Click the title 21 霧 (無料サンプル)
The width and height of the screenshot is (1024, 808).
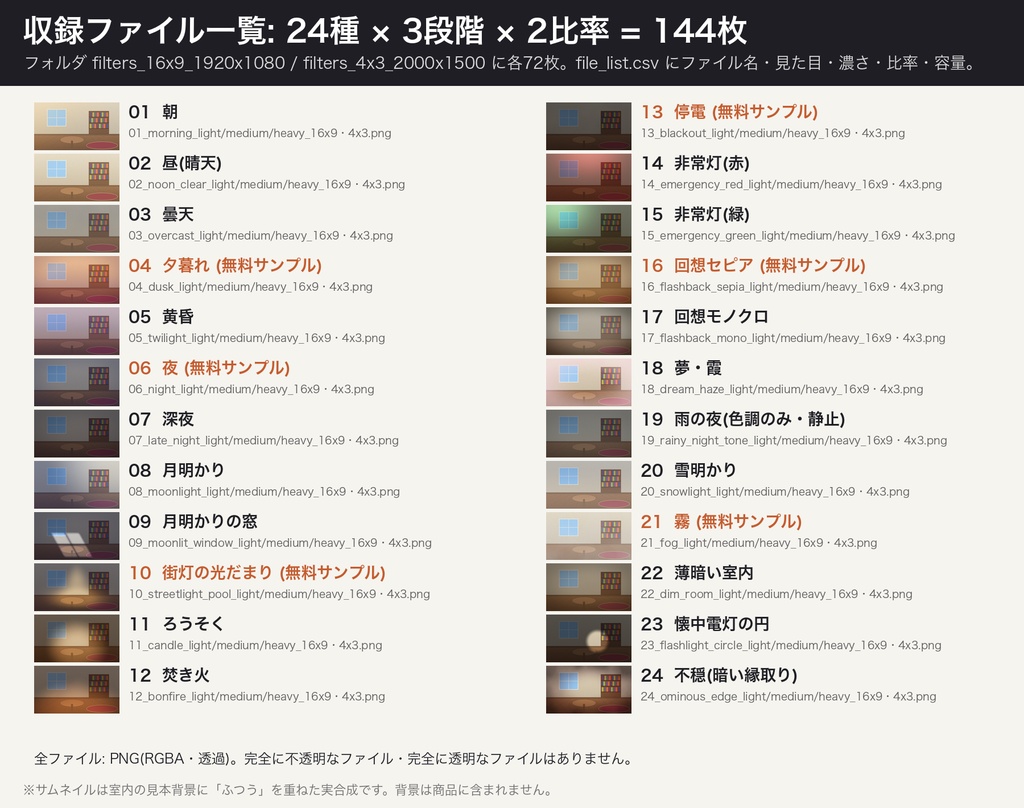click(x=721, y=522)
